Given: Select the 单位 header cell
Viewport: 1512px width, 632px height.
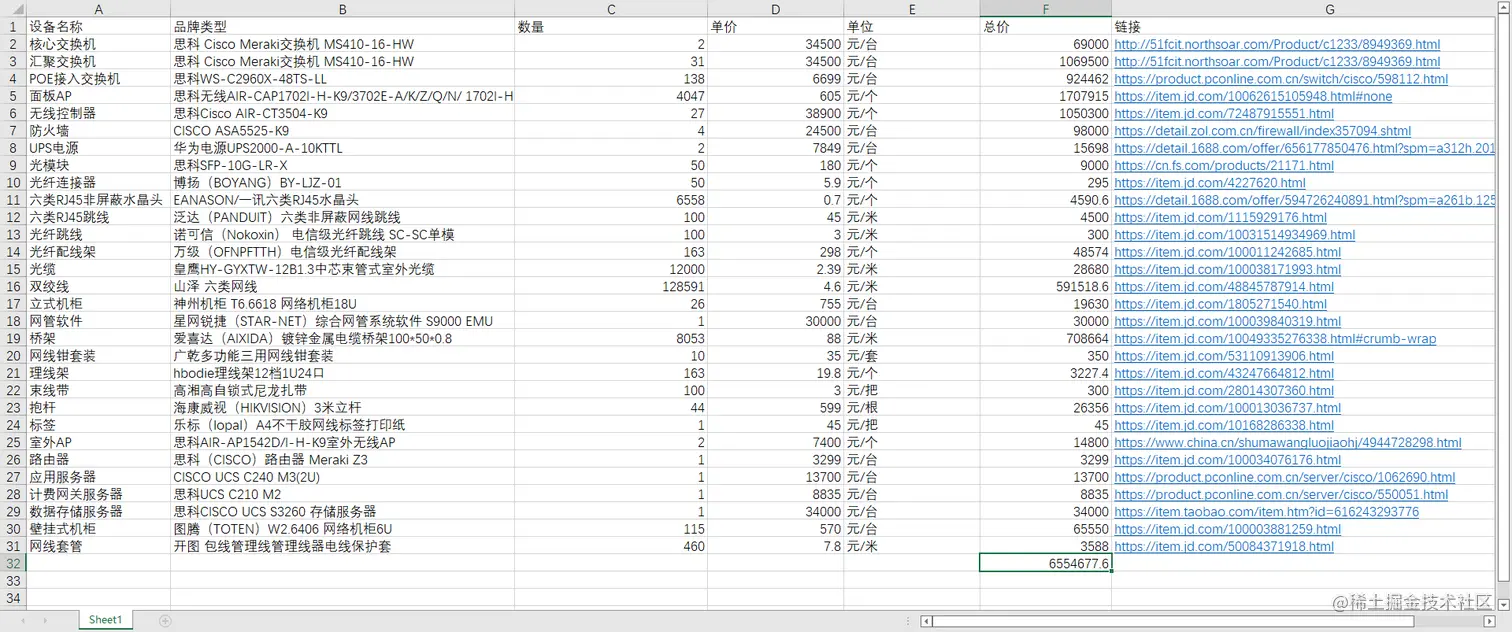Looking at the screenshot, I should pyautogui.click(x=911, y=27).
